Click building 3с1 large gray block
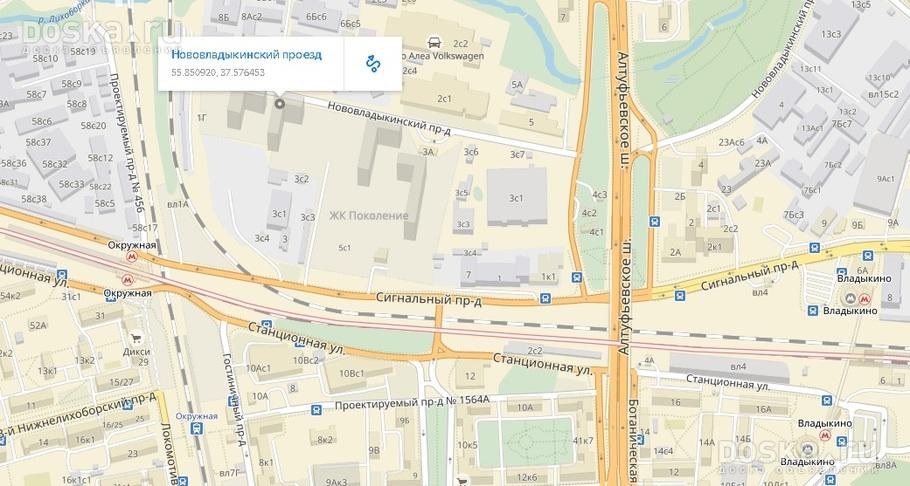This screenshot has width=910, height=486. [517, 196]
